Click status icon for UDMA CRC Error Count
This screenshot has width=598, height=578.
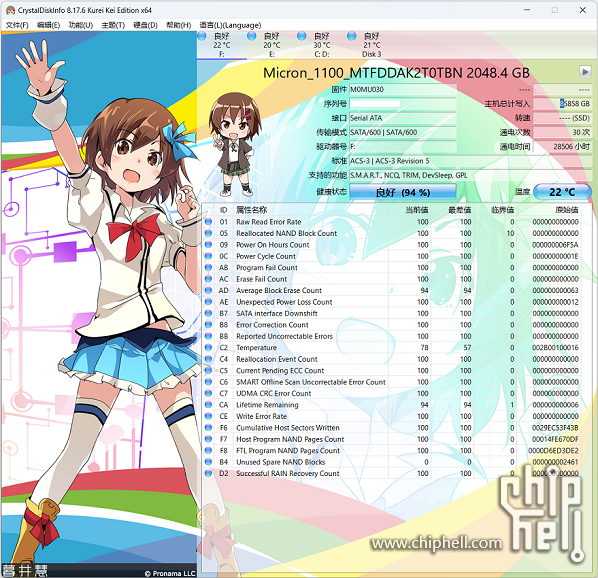(x=208, y=393)
